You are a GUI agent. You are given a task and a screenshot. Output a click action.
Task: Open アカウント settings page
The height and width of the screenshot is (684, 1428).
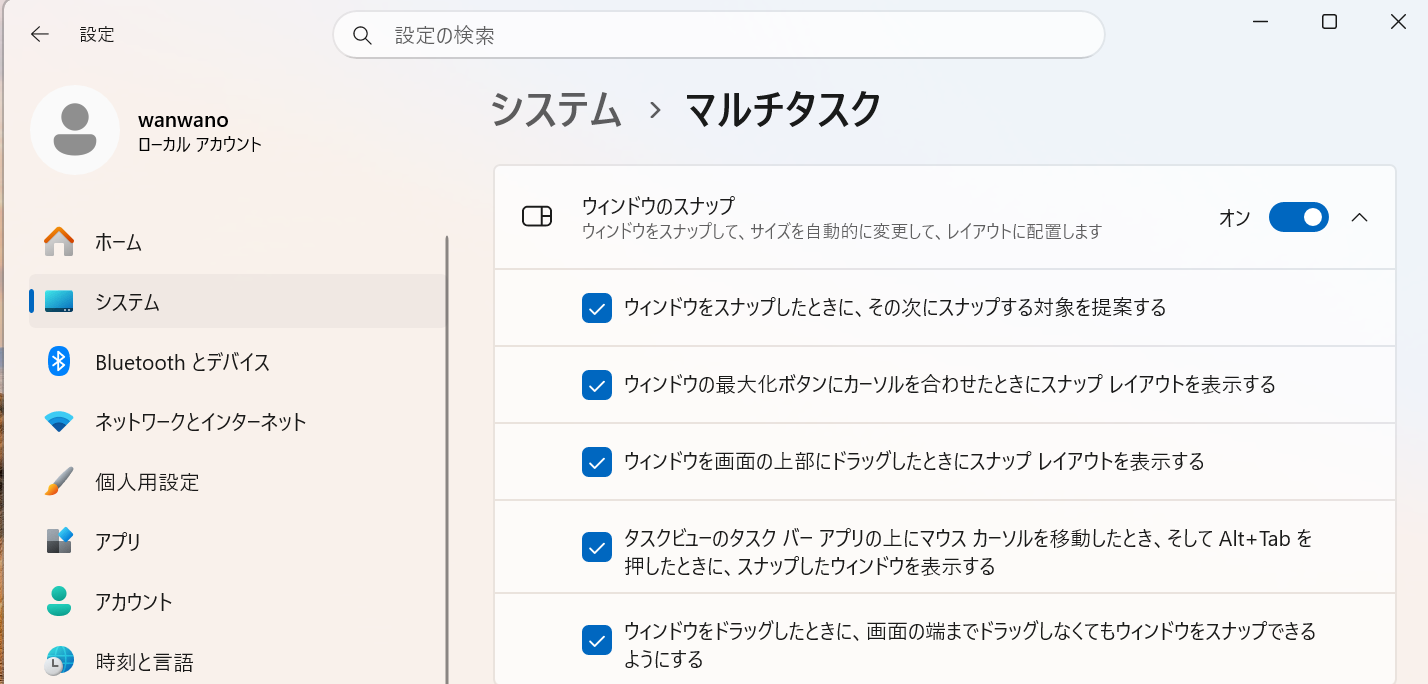click(x=237, y=602)
